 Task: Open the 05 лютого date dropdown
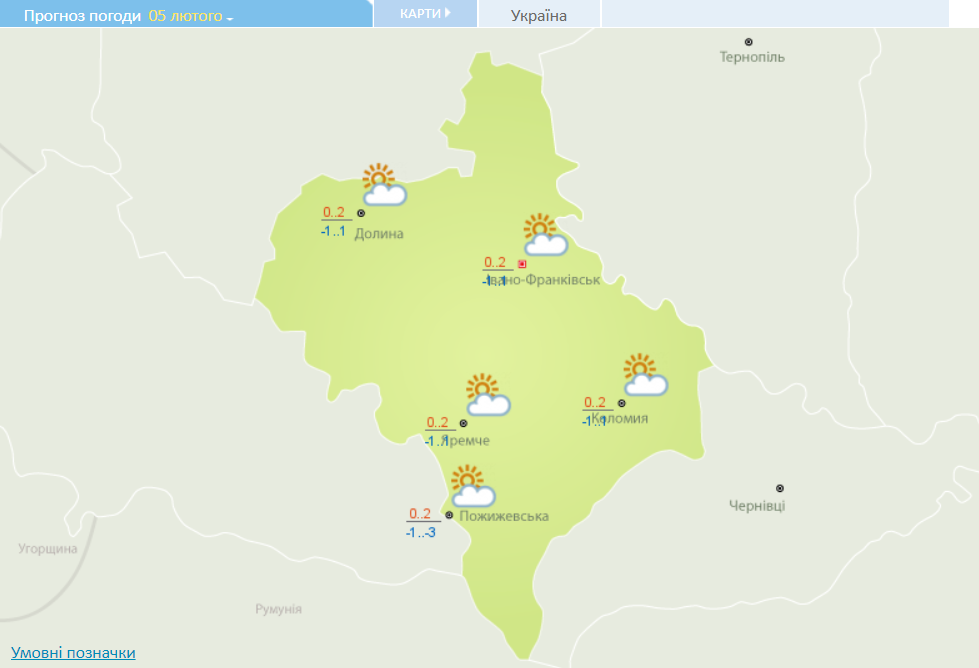190,16
